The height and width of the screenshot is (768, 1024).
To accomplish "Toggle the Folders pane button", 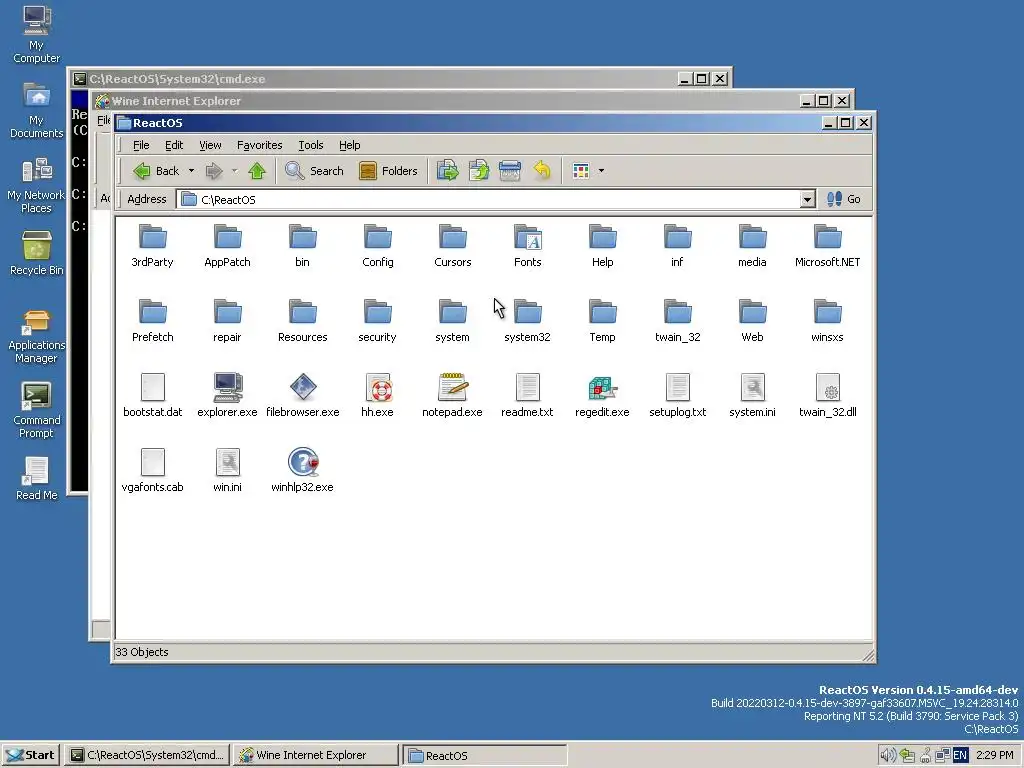I will tap(388, 171).
